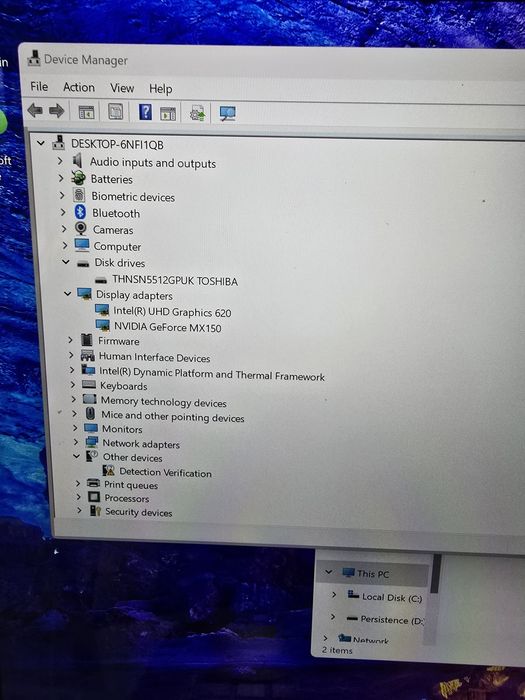
Task: Select the Keyboards category icon
Action: [x=89, y=384]
